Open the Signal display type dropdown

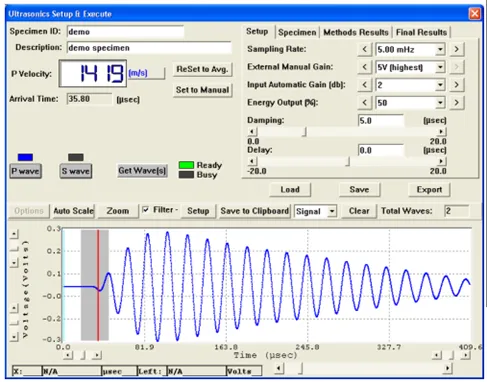click(332, 211)
